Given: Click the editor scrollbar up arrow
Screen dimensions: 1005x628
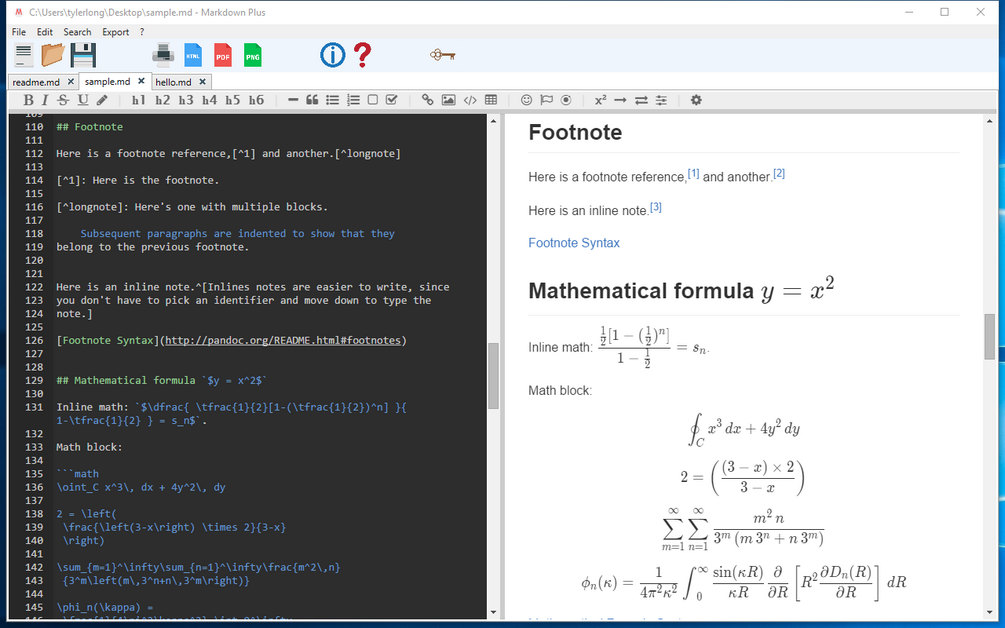Looking at the screenshot, I should pos(493,120).
